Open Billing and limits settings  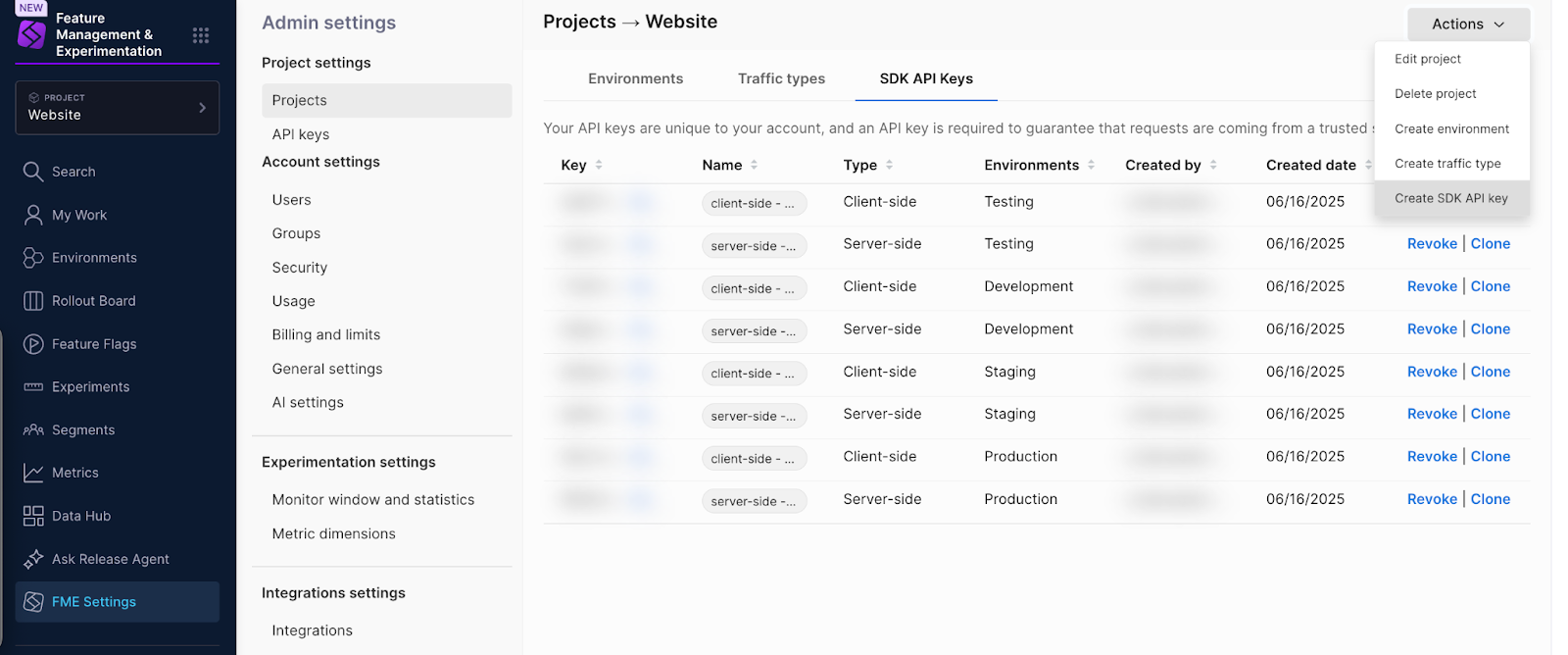click(x=325, y=334)
